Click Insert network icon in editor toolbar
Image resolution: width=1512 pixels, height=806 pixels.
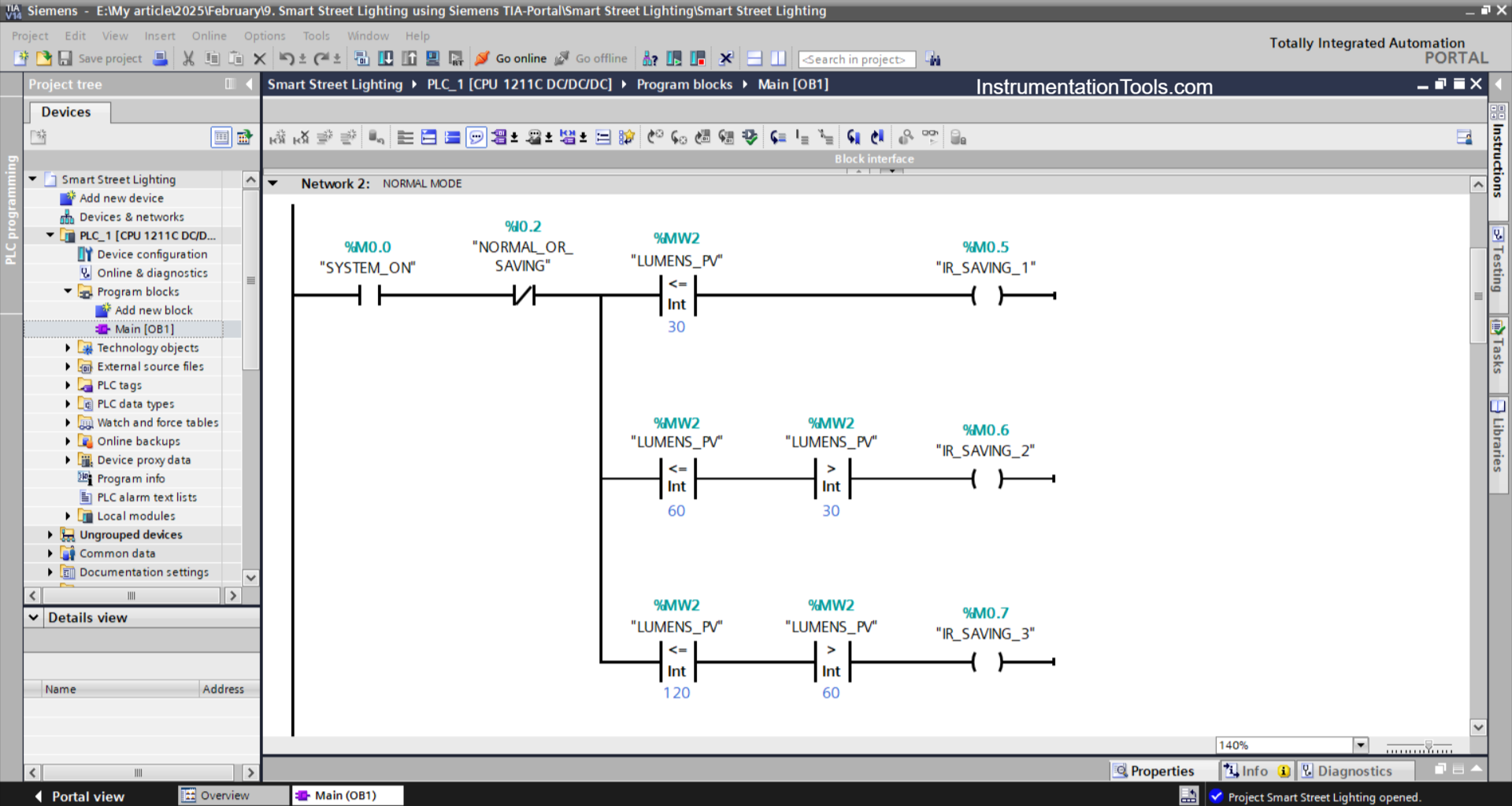pyautogui.click(x=277, y=138)
